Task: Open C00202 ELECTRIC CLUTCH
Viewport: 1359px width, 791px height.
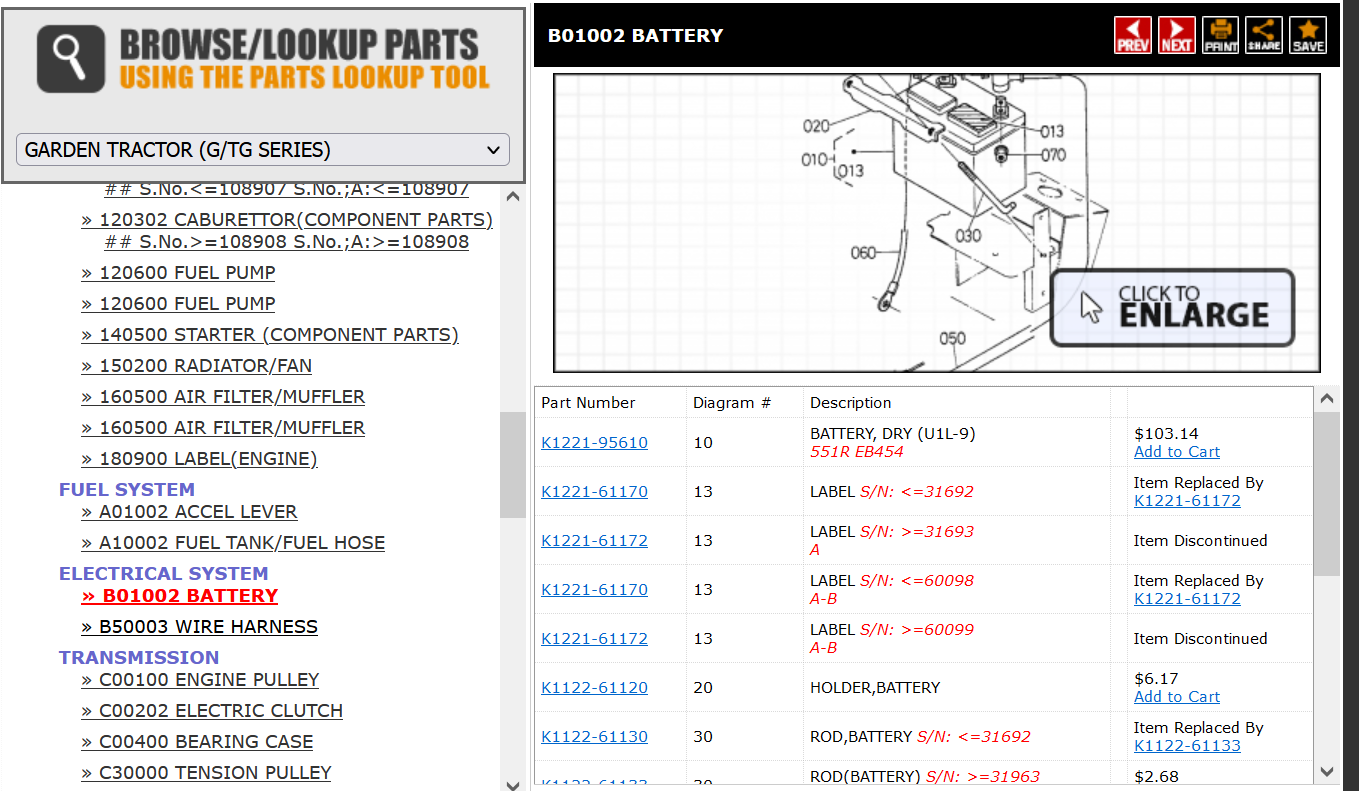Action: click(x=212, y=711)
